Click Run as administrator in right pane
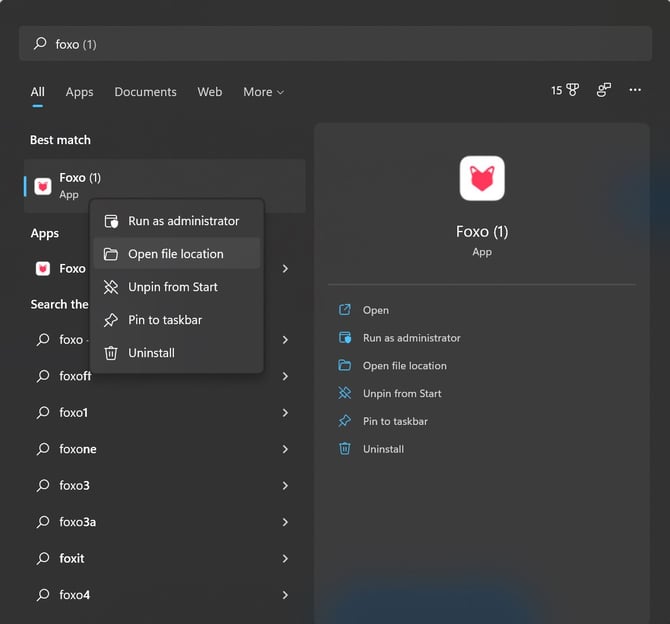670x624 pixels. (x=411, y=338)
